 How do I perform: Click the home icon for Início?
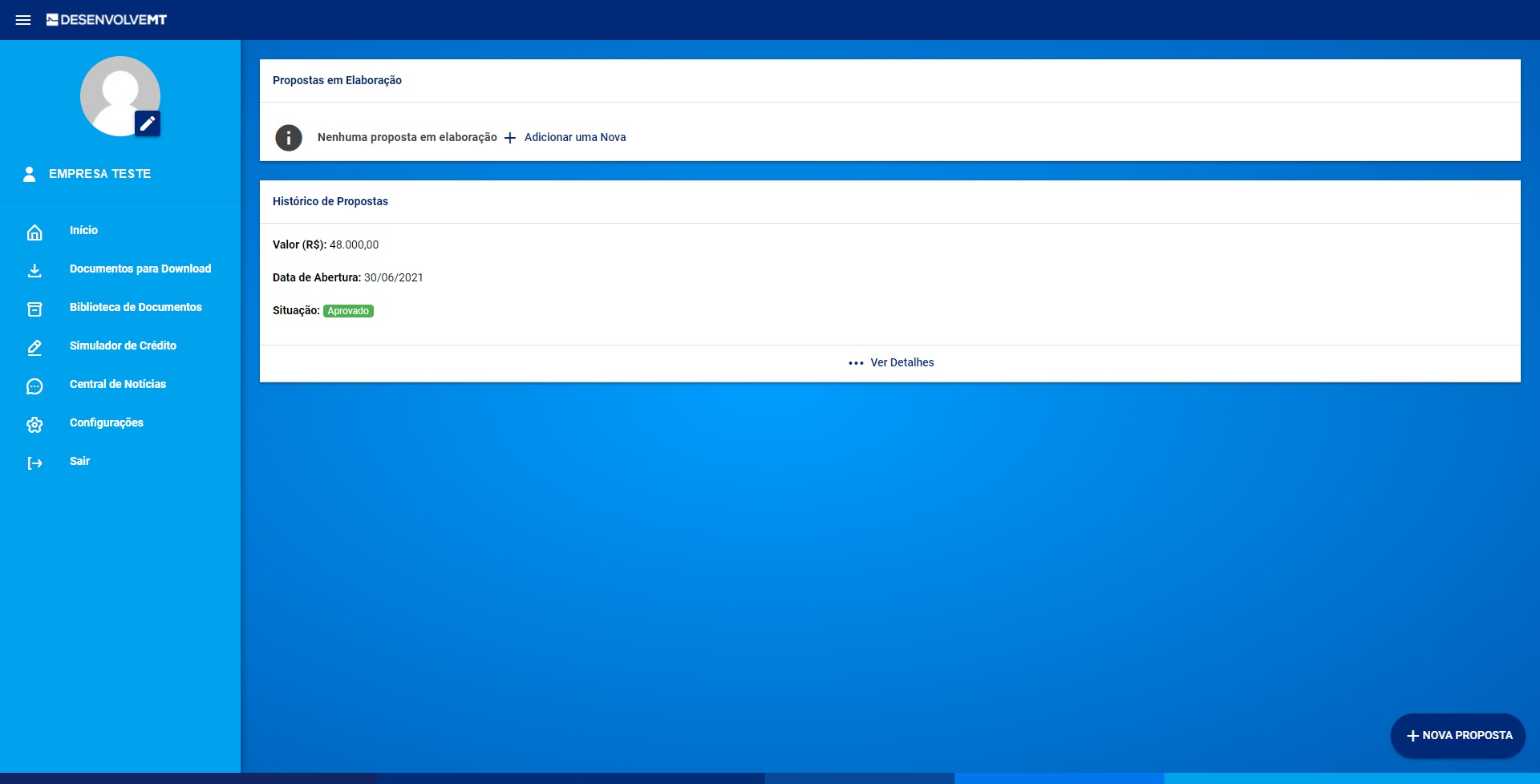pos(34,232)
